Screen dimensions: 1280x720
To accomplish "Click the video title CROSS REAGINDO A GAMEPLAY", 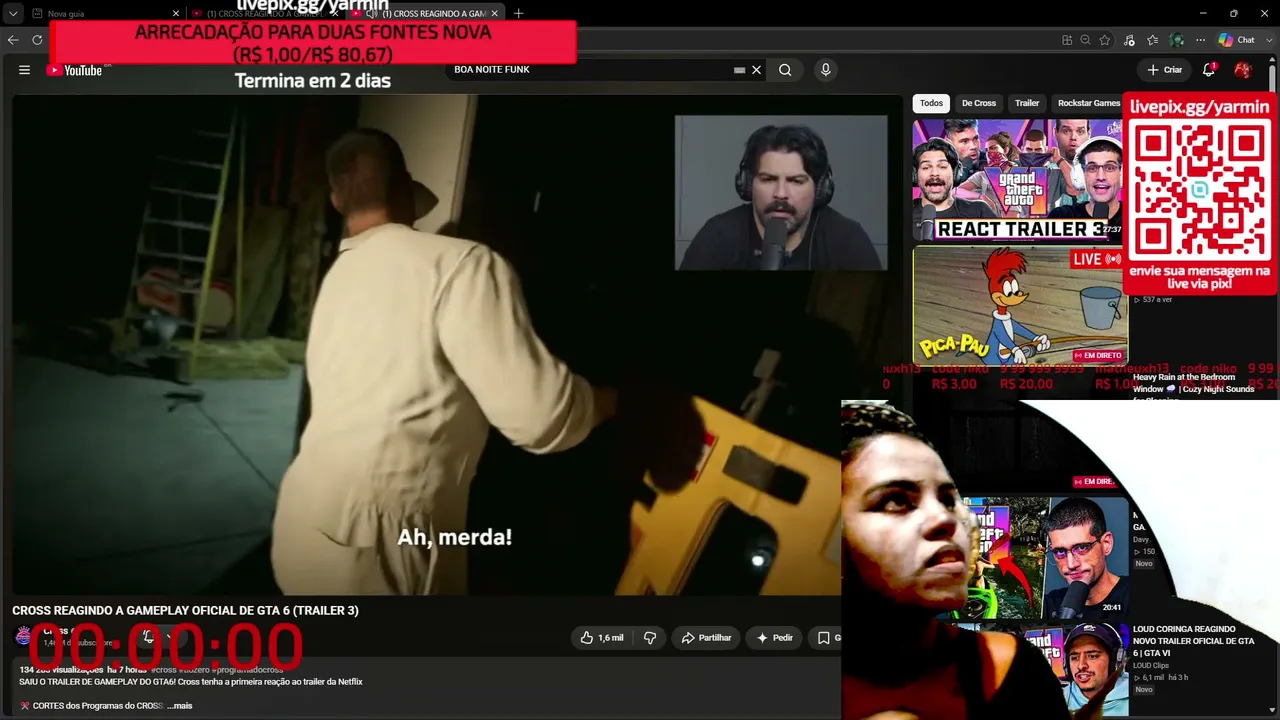I will pos(185,611).
